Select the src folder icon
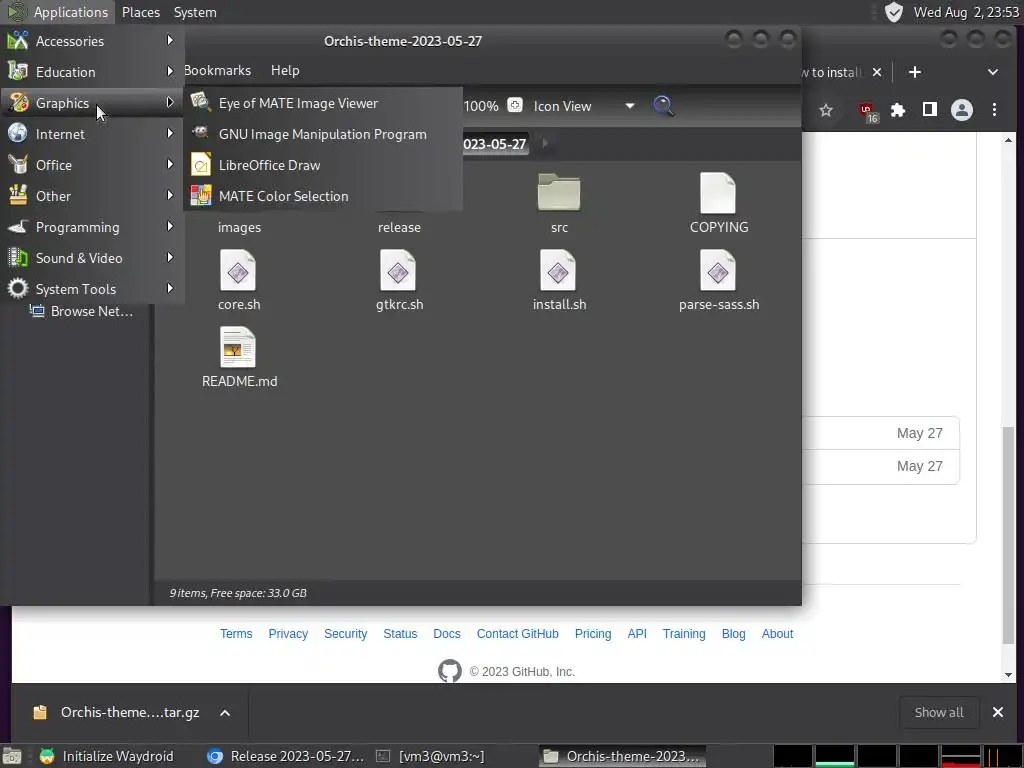This screenshot has width=1024, height=768. tap(559, 192)
